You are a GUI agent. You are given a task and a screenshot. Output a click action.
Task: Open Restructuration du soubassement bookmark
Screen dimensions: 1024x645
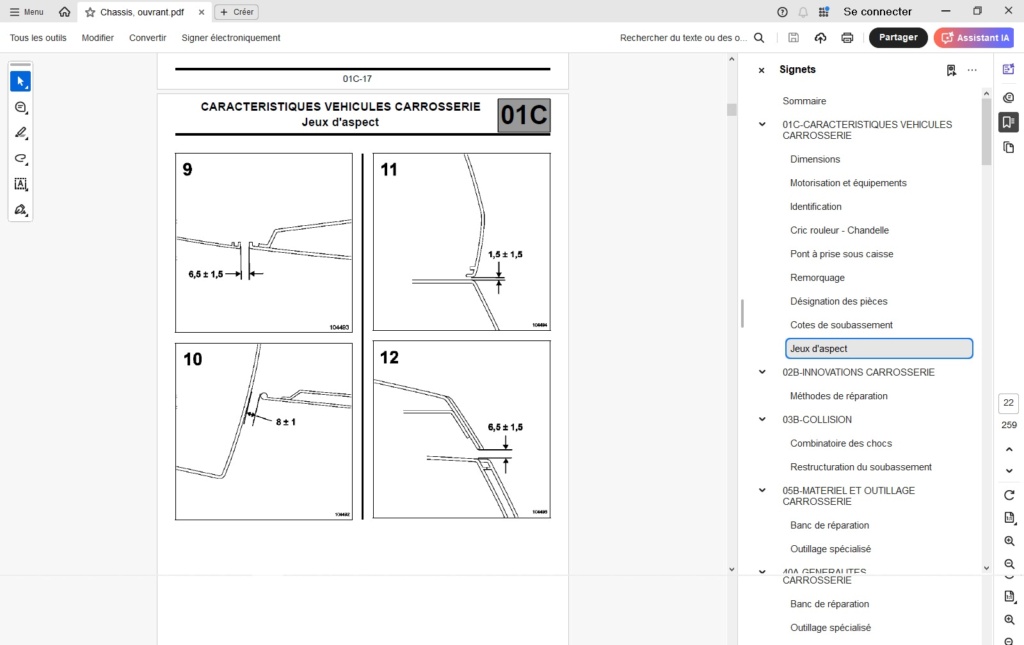point(861,467)
